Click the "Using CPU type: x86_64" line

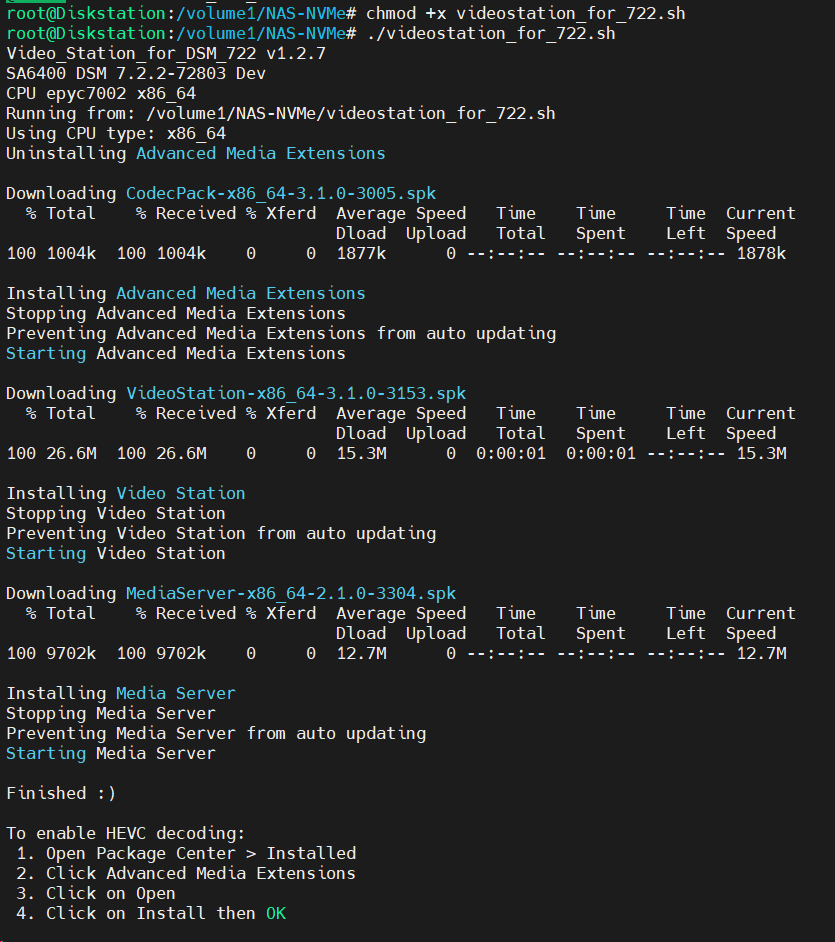[x=116, y=133]
